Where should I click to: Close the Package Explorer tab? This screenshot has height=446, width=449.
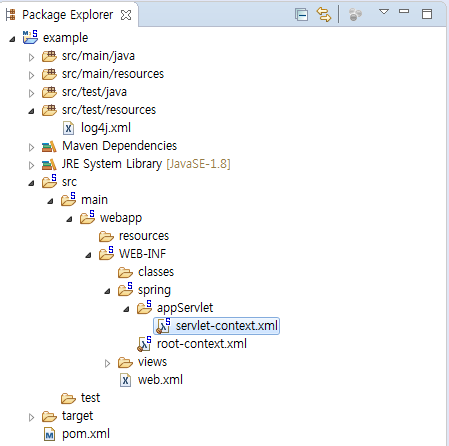tap(126, 15)
